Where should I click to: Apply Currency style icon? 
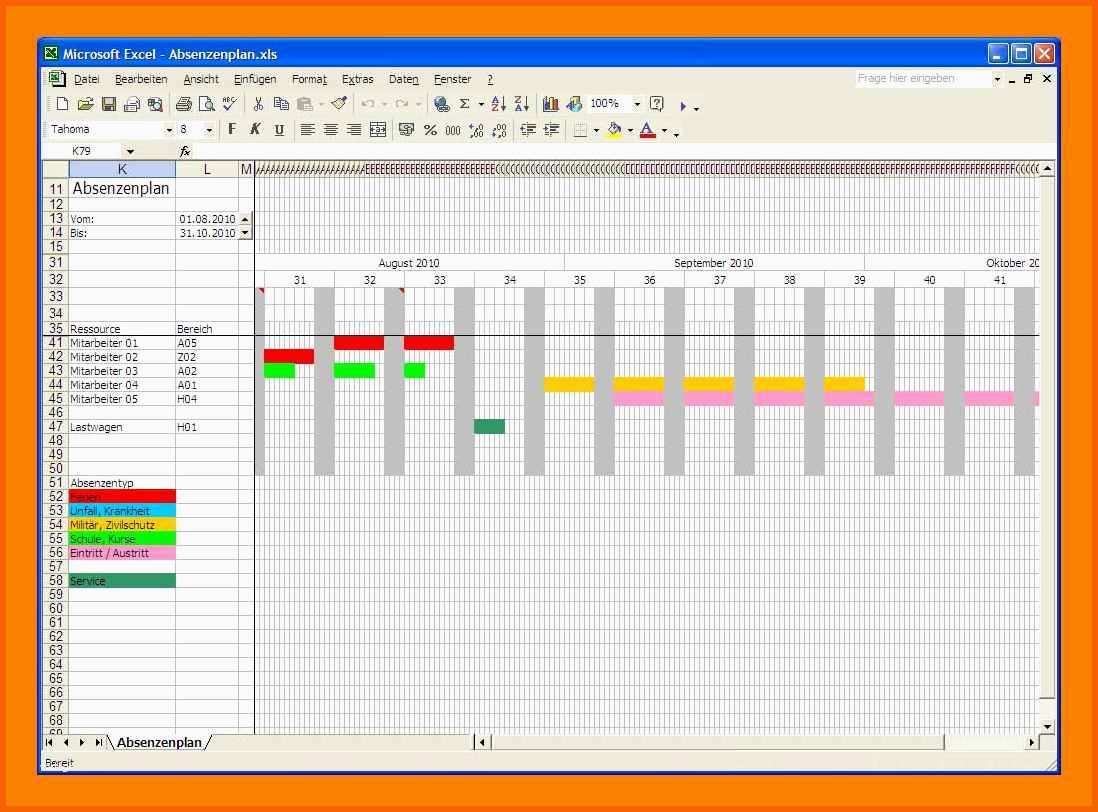coord(406,130)
